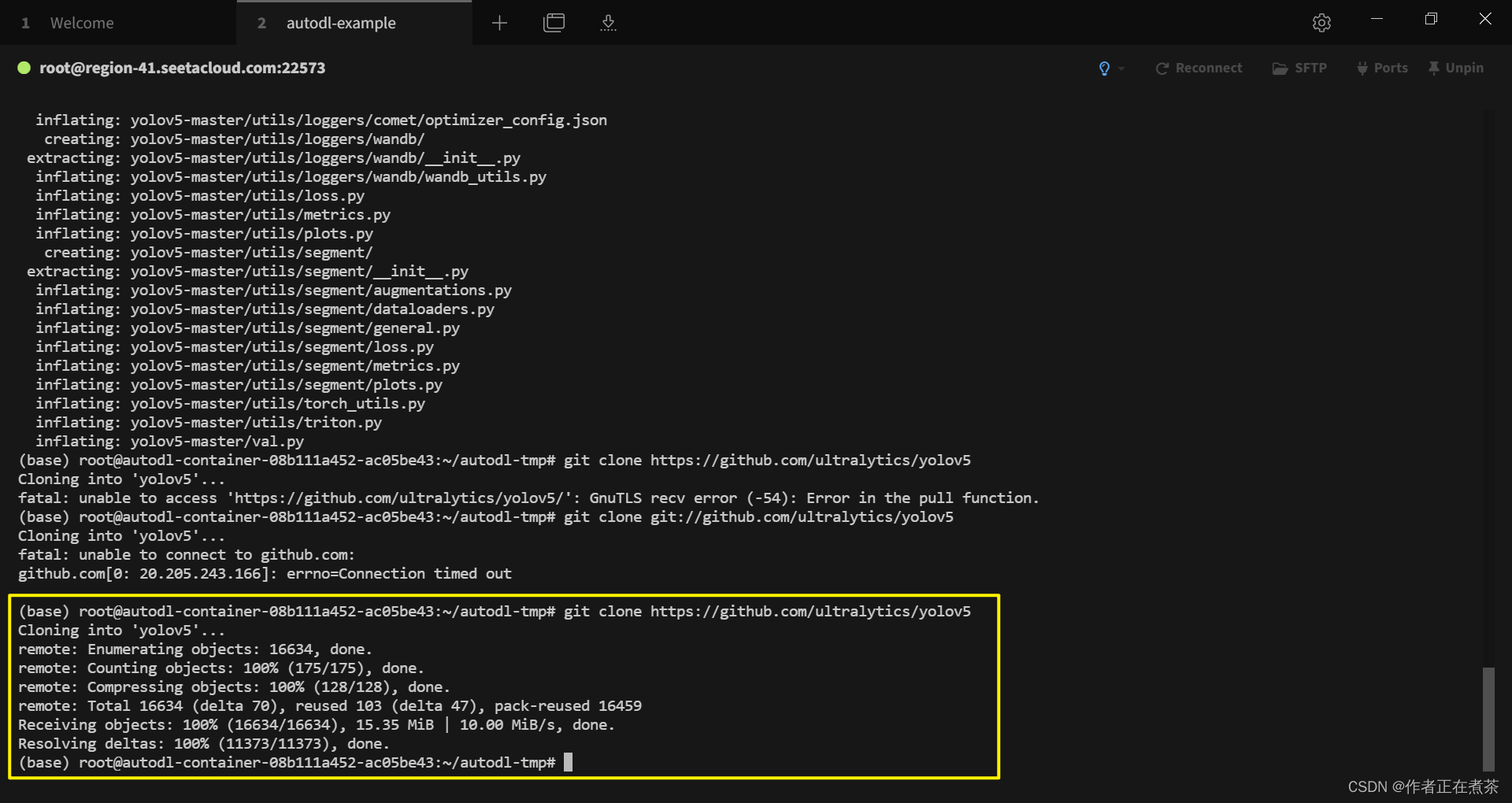The height and width of the screenshot is (803, 1512).
Task: Open the Ports forwarding panel
Action: point(1382,68)
